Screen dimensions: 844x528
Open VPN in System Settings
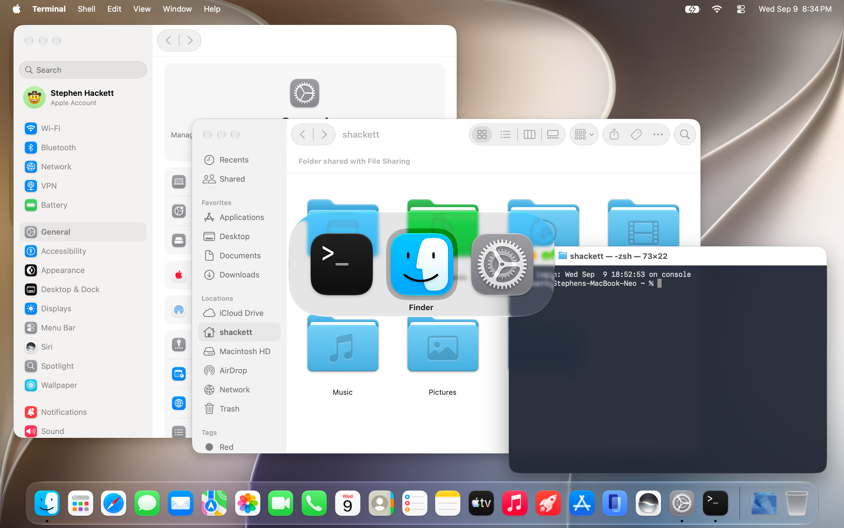pyautogui.click(x=83, y=186)
